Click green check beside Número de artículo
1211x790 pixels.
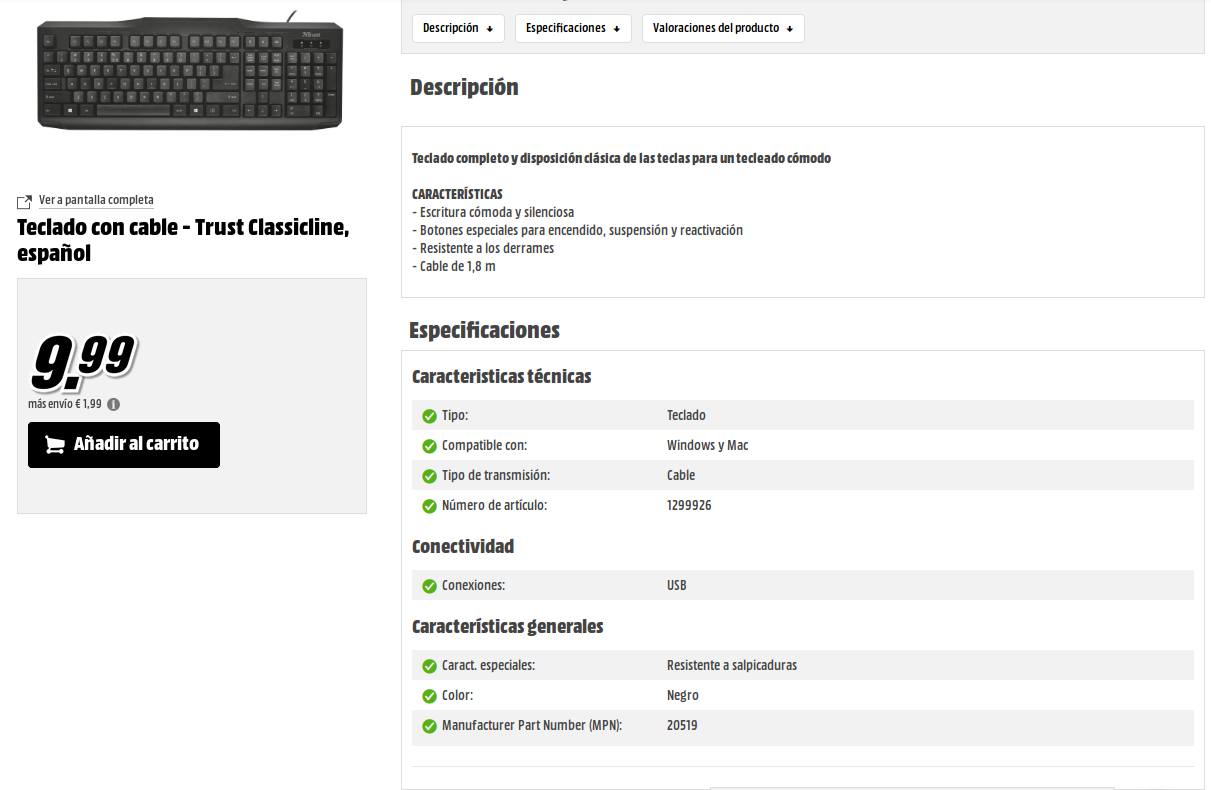pyautogui.click(x=429, y=506)
